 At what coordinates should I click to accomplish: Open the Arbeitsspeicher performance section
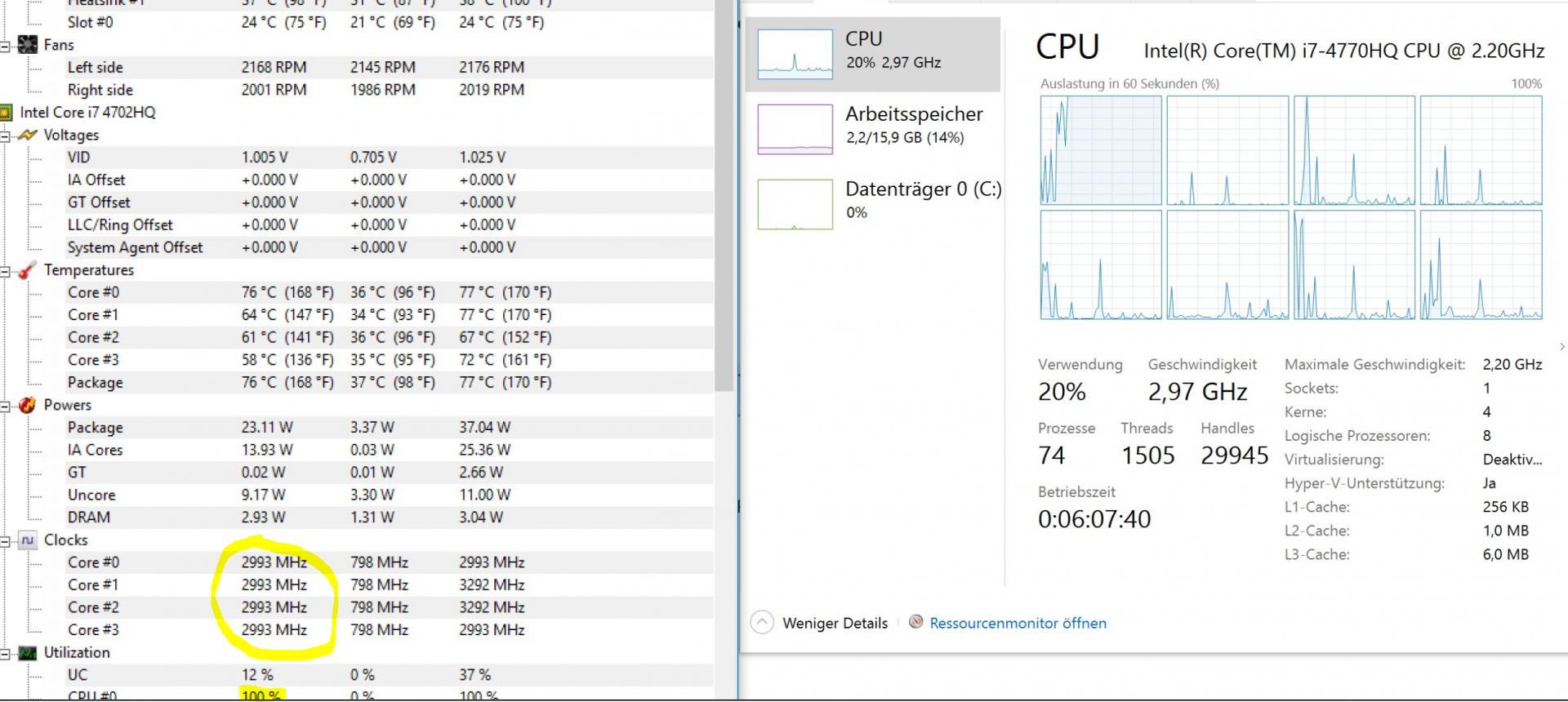click(x=872, y=128)
